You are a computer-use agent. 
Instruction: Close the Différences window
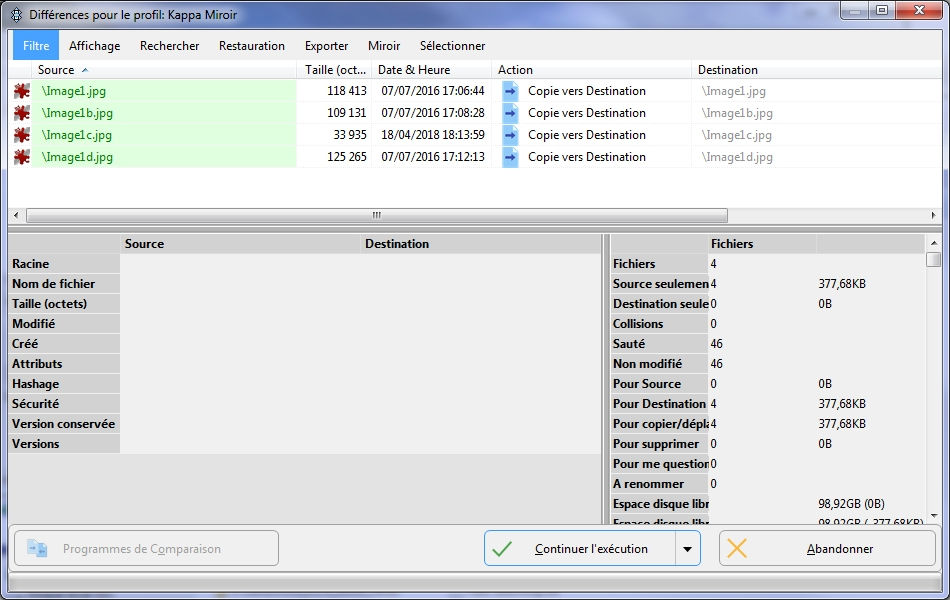point(918,10)
